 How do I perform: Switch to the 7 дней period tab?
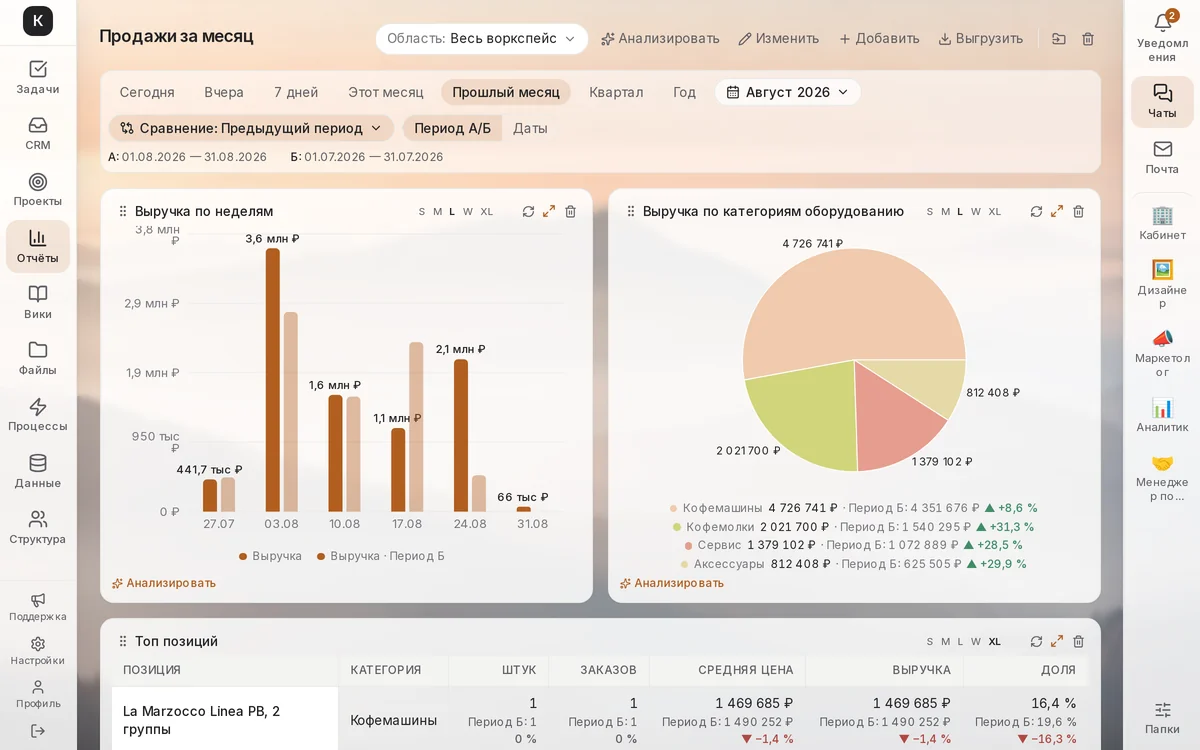296,92
